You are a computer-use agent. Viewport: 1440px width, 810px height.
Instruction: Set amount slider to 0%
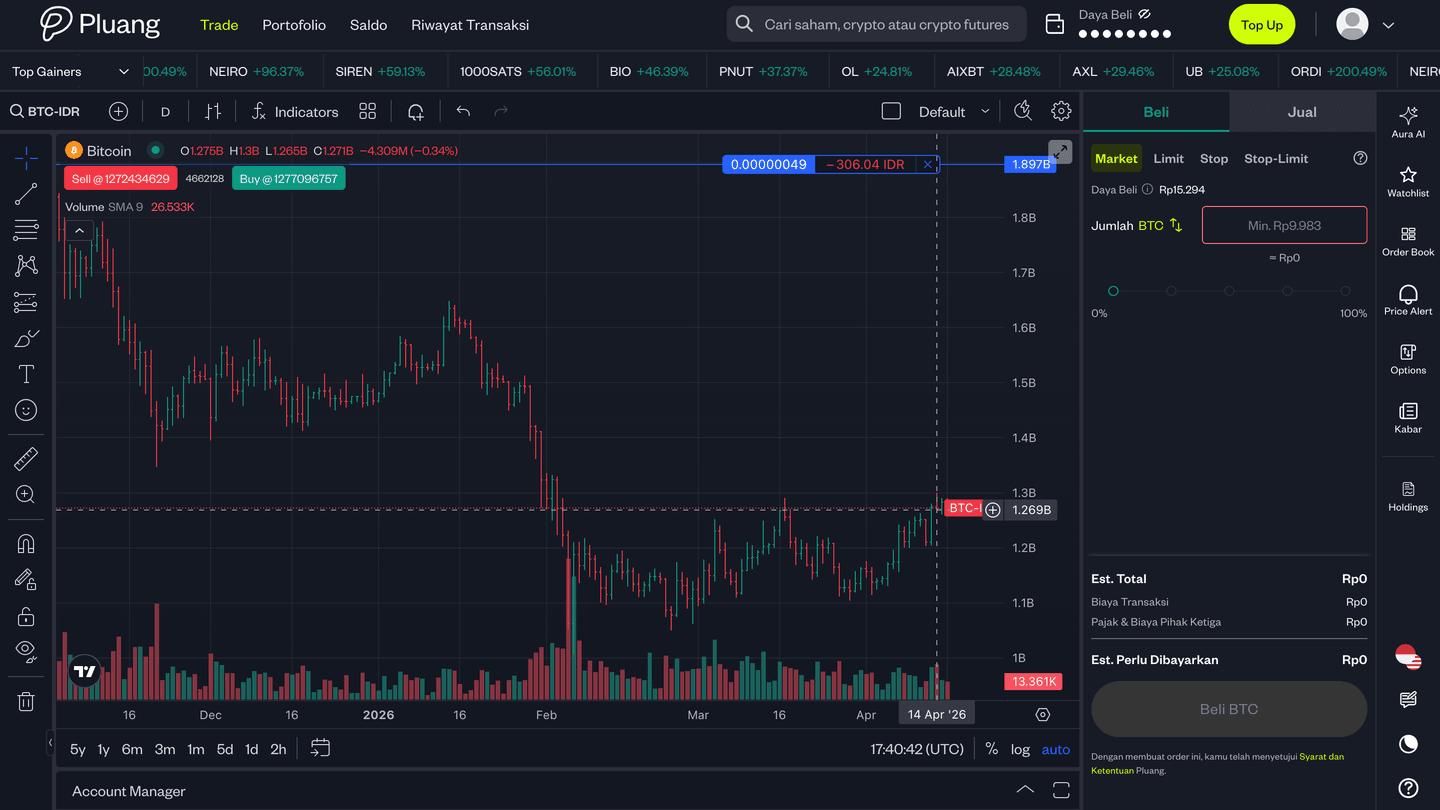pyautogui.click(x=1113, y=291)
